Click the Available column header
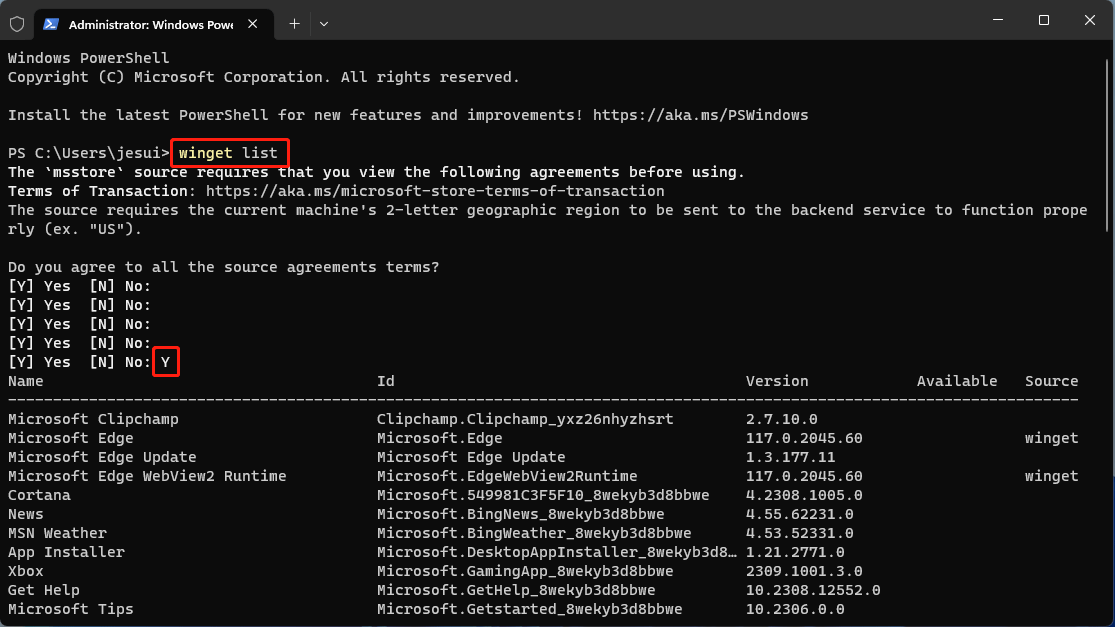The image size is (1115, 627). [x=957, y=381]
